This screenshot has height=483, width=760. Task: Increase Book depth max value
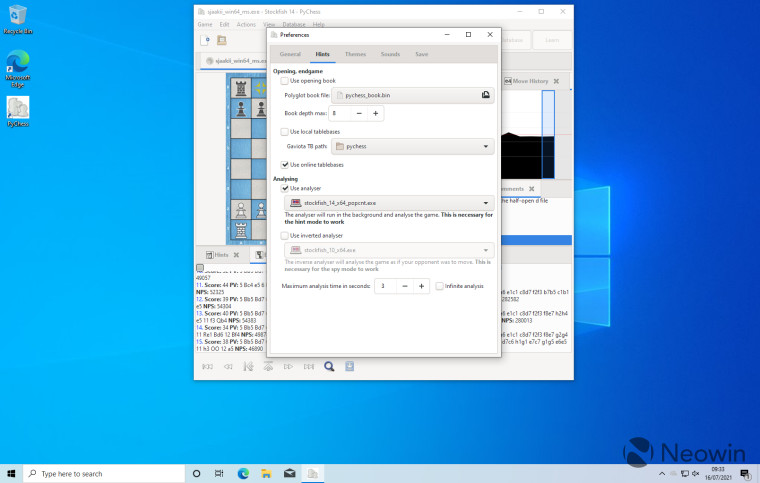[x=376, y=113]
